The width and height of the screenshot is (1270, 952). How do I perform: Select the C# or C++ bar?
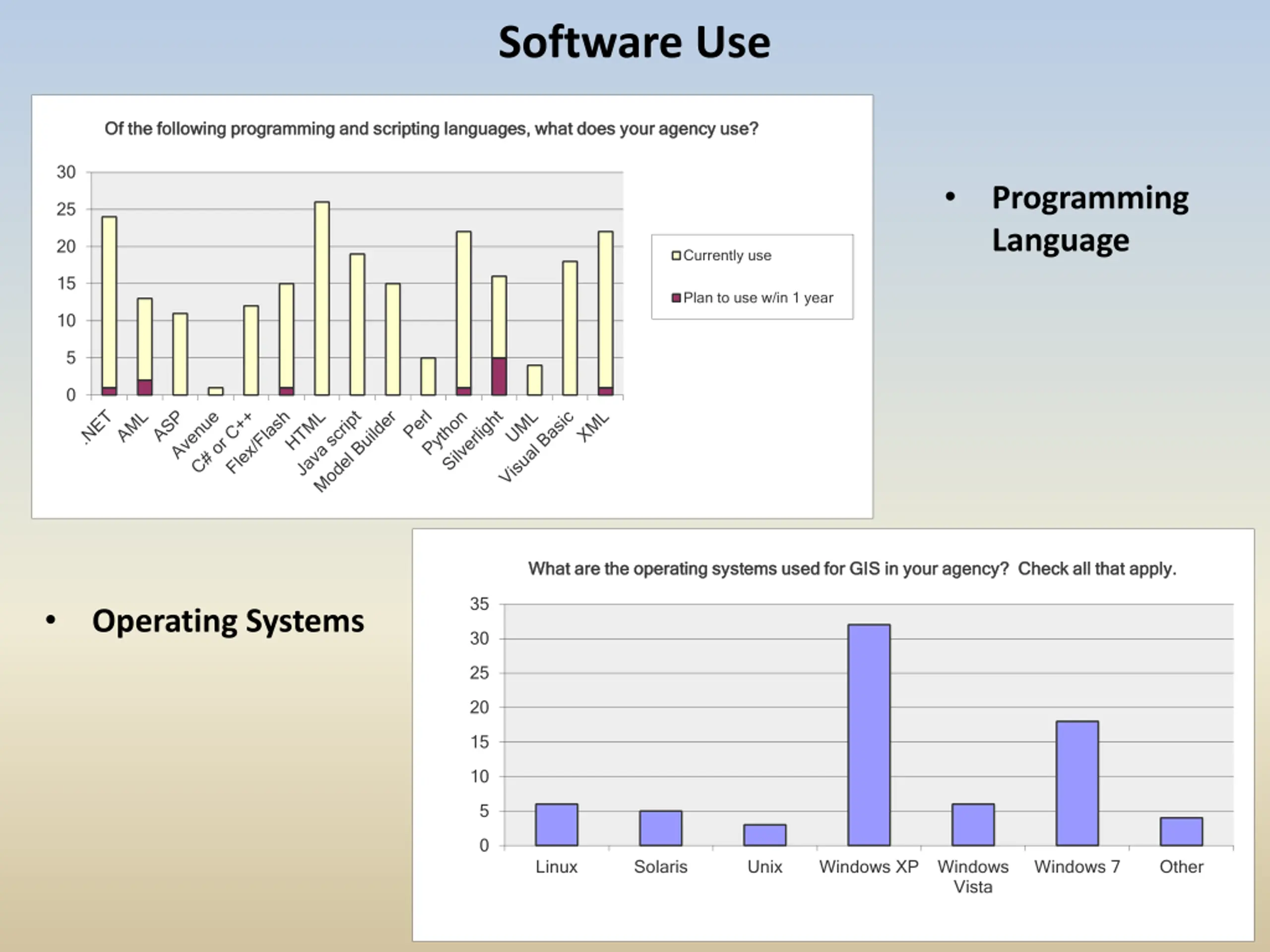point(251,351)
